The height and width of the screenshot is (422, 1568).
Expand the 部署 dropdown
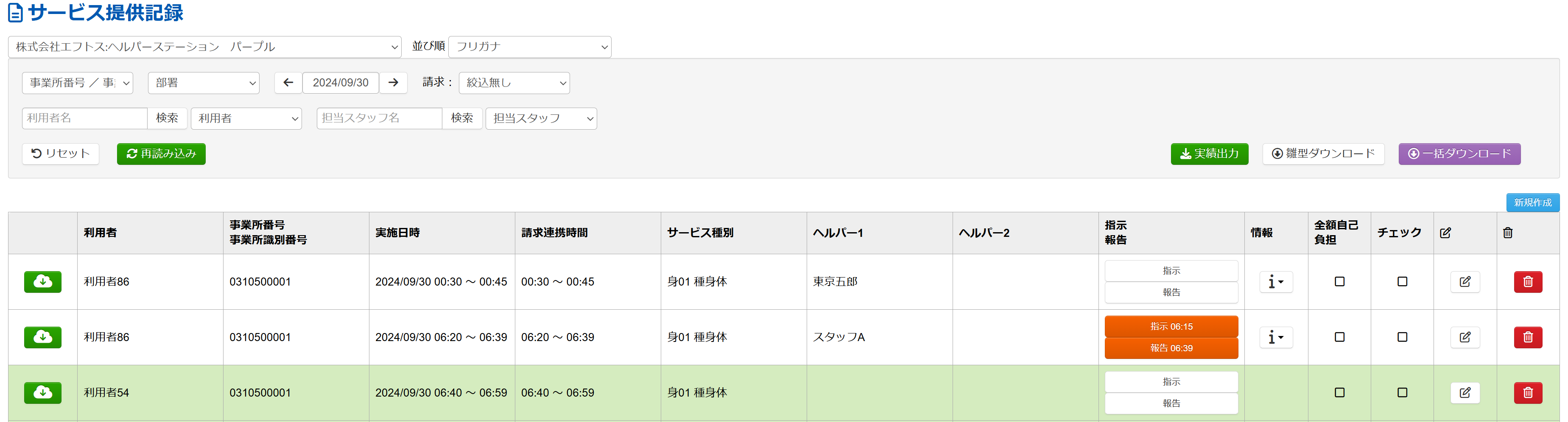(203, 83)
